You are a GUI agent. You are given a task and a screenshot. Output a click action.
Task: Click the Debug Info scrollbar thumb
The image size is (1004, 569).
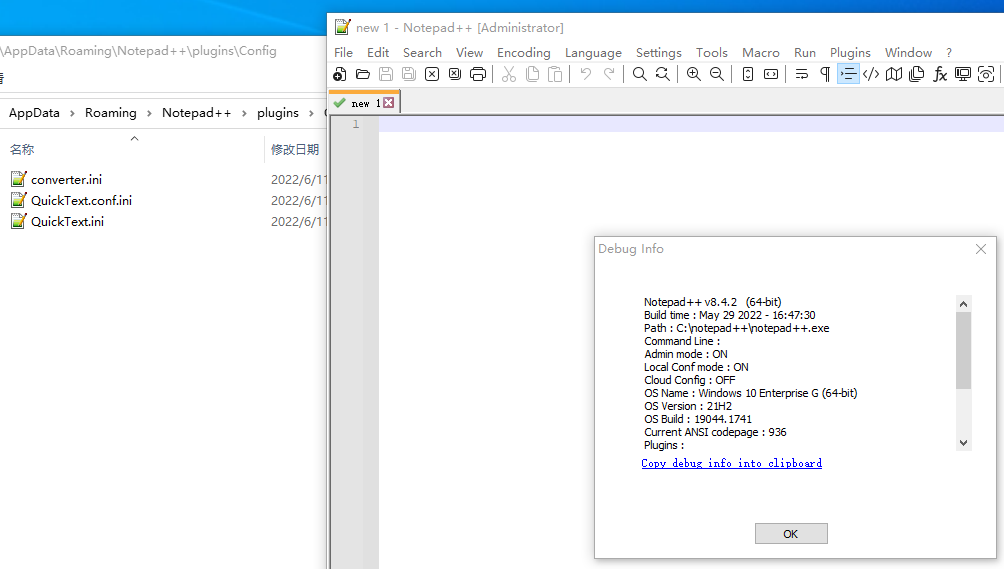coord(963,351)
